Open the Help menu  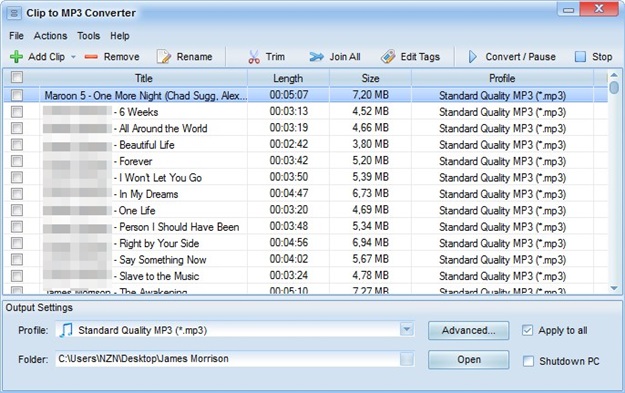point(120,36)
